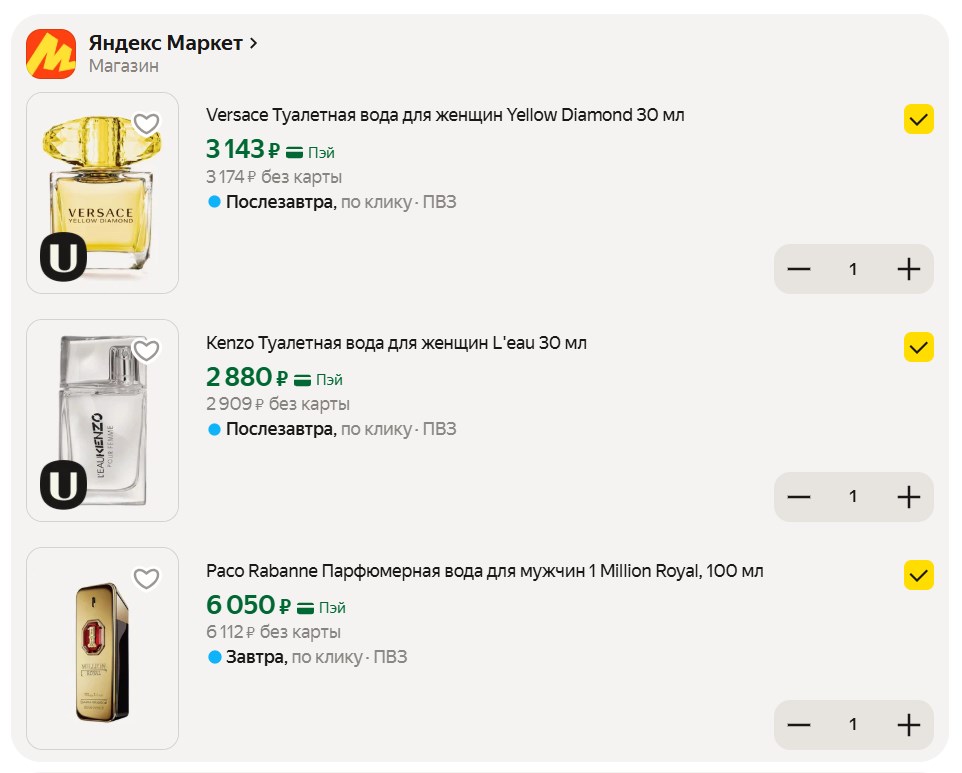This screenshot has width=962, height=773.
Task: Click the seller badge on Kenzo image
Action: (63, 485)
